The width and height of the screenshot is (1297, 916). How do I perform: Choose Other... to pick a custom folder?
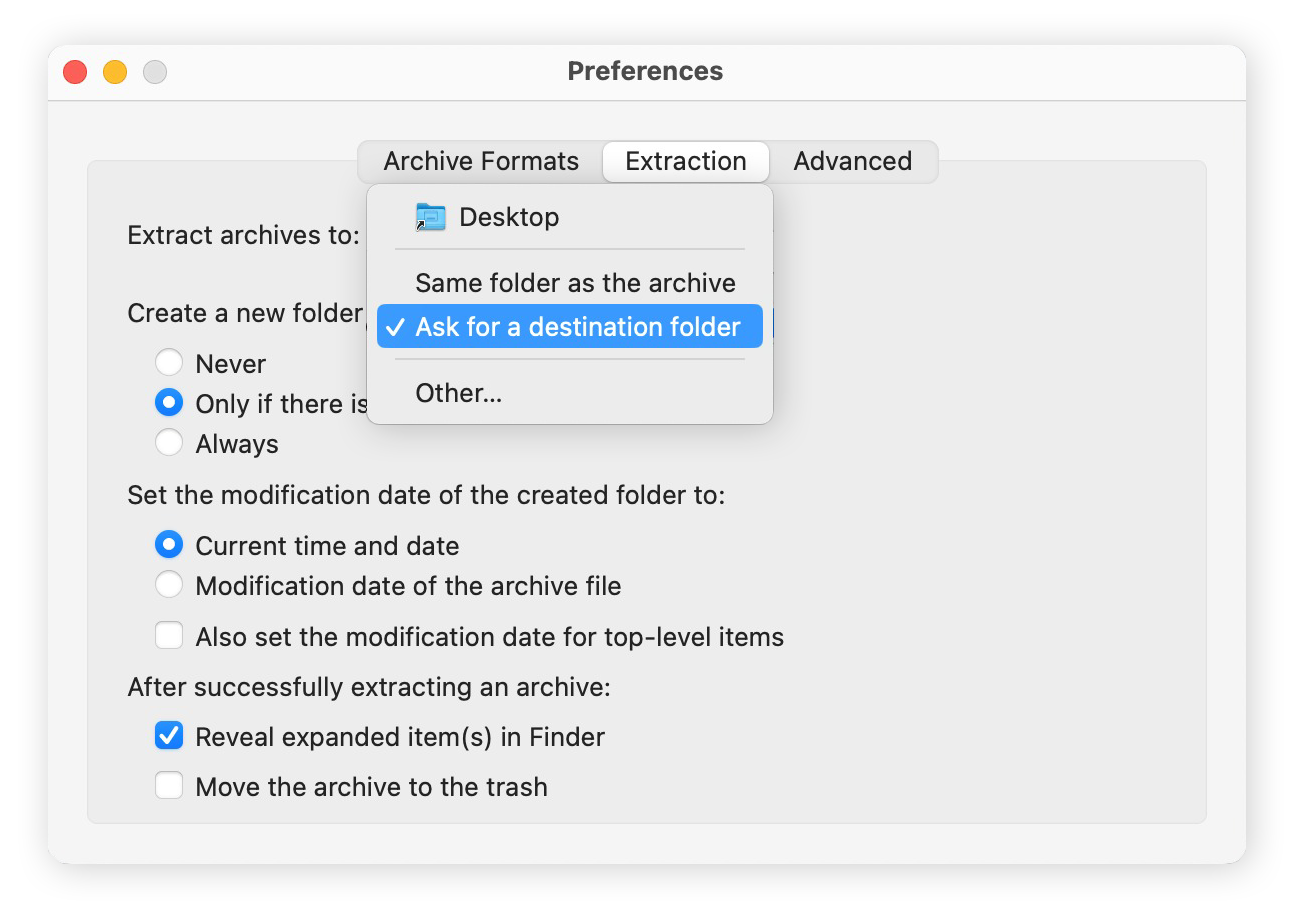(457, 392)
